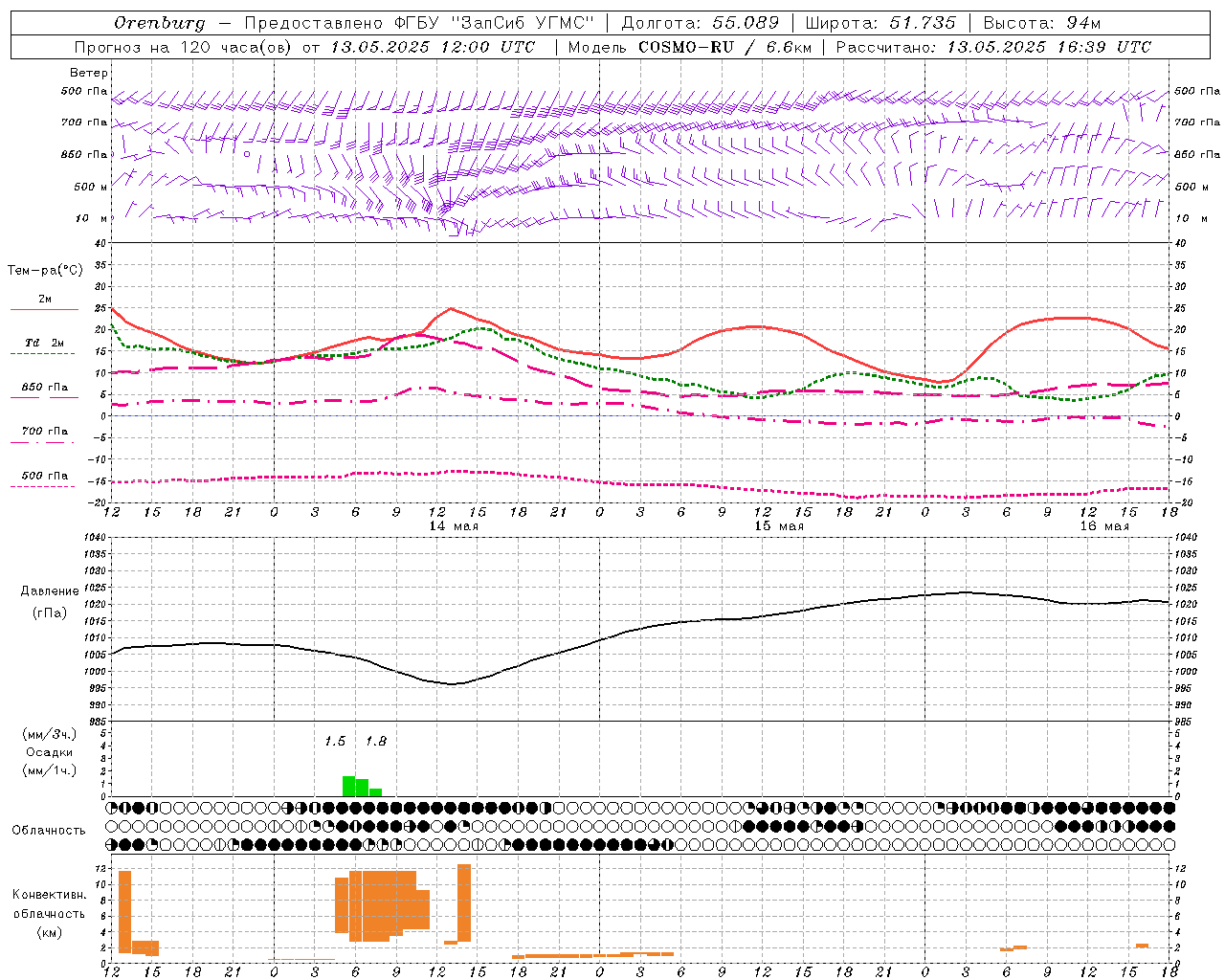Screen dimensions: 1225x980
Task: Click the "Широта: 51.735" latitude value
Action: pos(880,23)
